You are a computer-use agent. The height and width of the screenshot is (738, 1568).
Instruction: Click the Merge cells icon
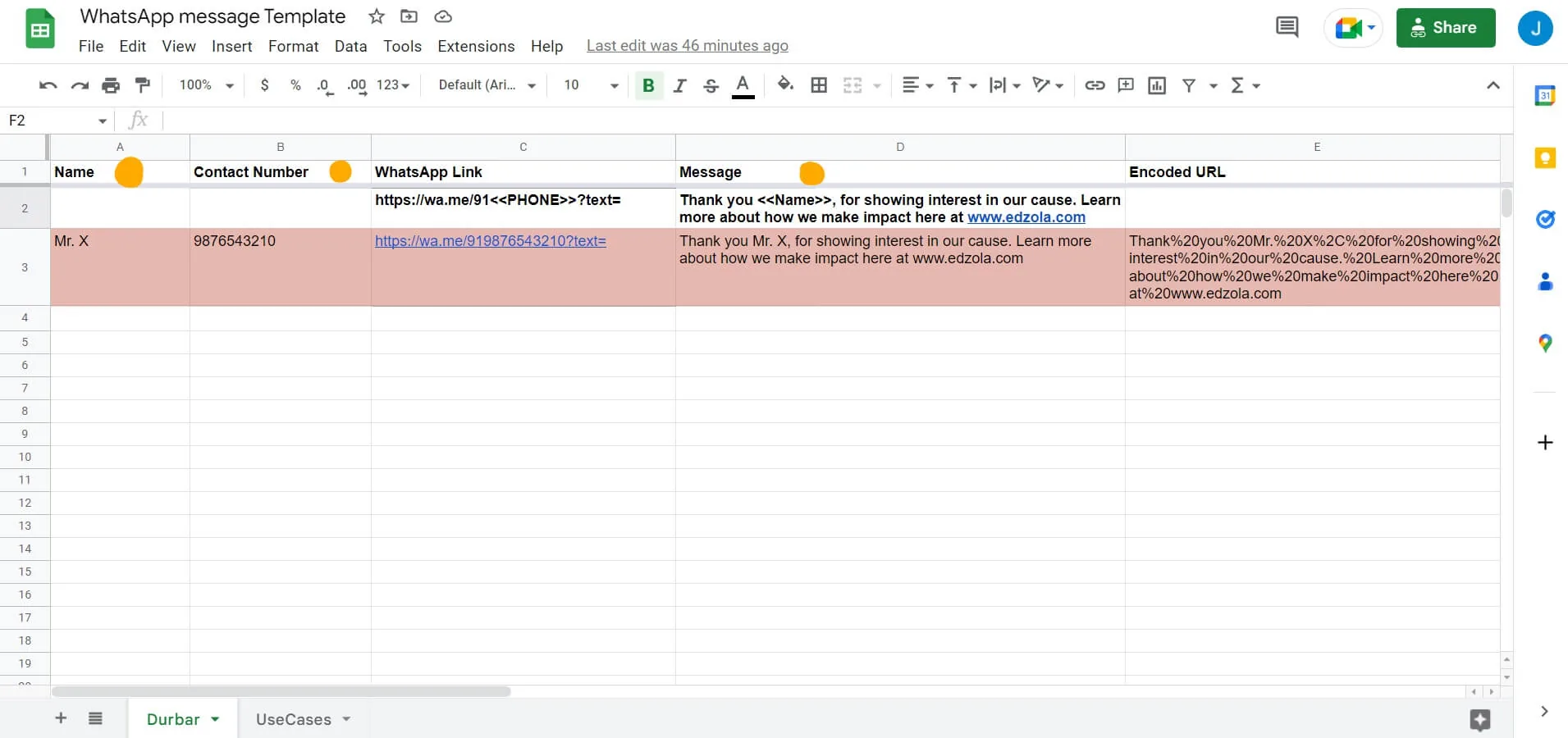853,85
